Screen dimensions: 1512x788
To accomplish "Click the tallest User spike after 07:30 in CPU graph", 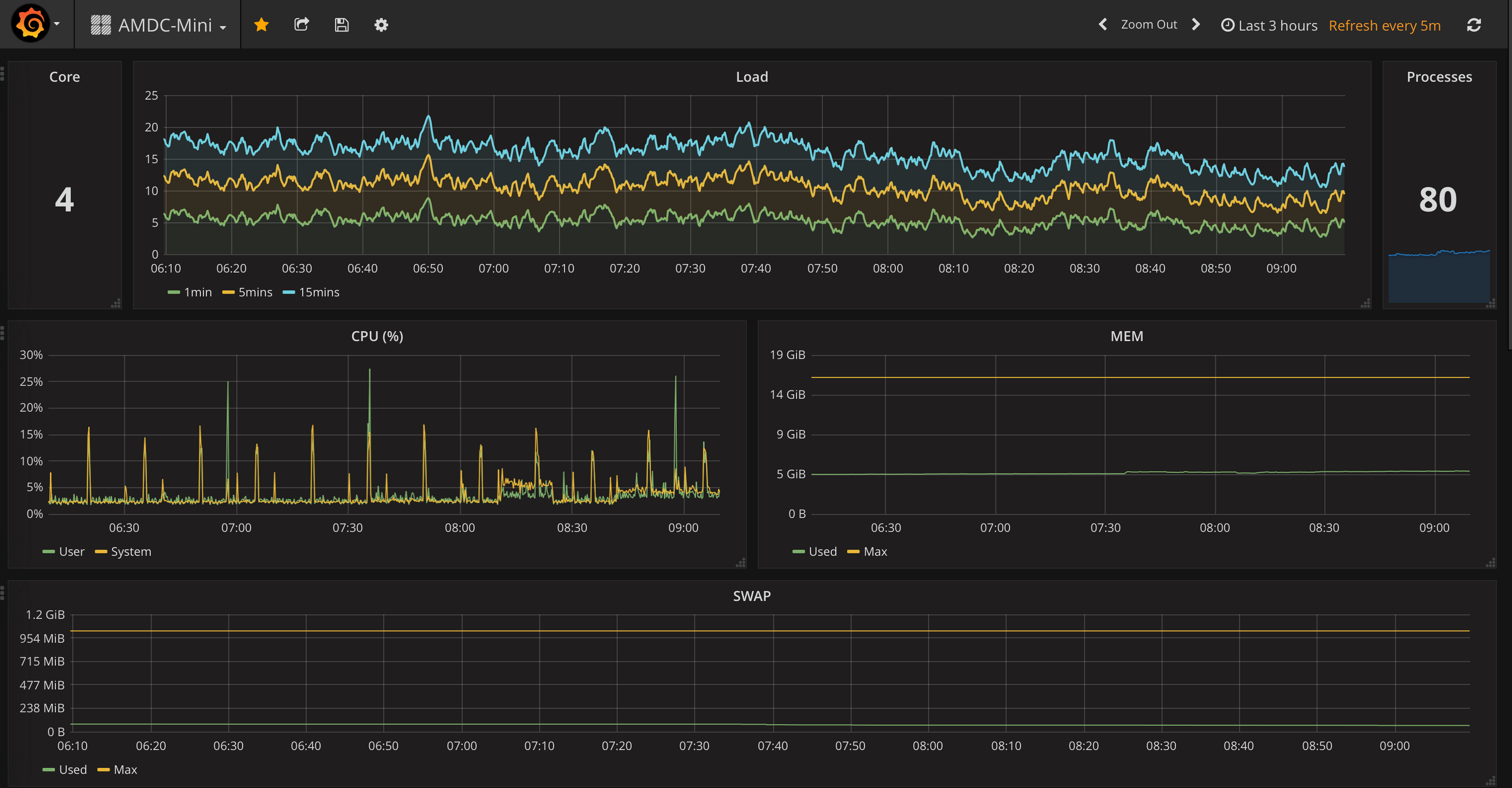I will pos(369,370).
